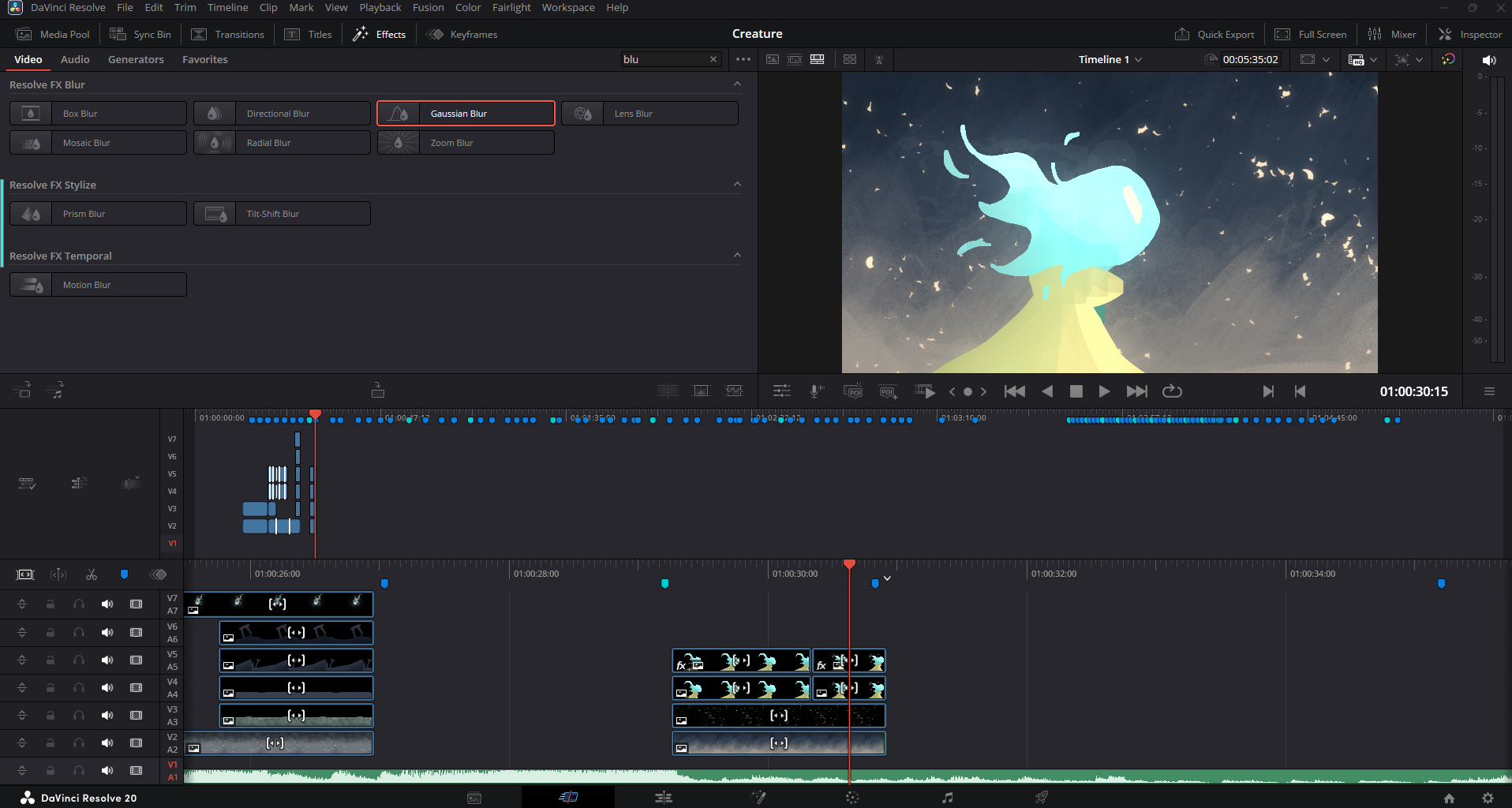The width and height of the screenshot is (1512, 808).
Task: Open the audio Mixer panel
Action: click(x=1393, y=34)
